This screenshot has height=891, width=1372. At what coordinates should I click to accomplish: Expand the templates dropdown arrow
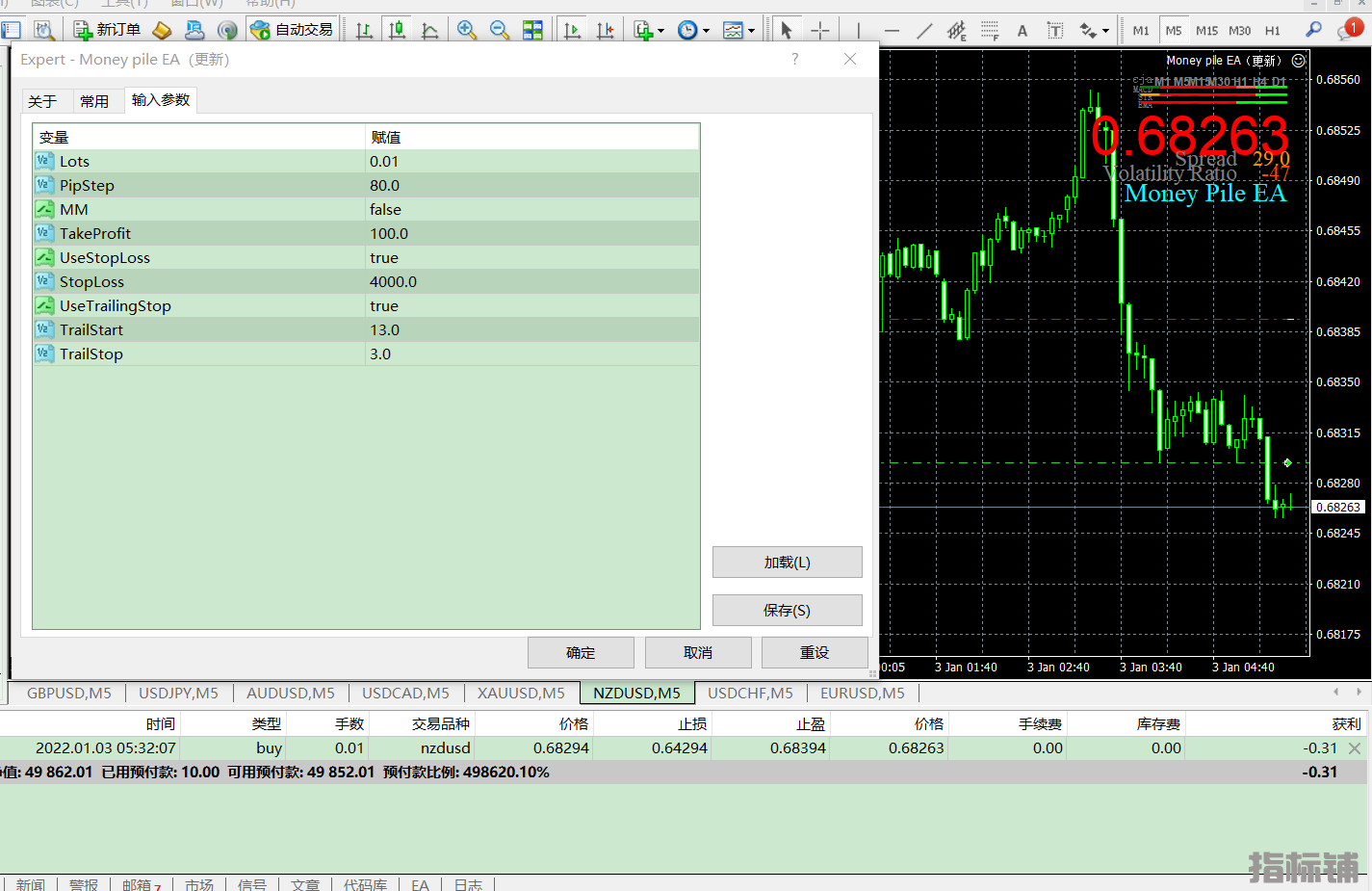click(x=751, y=31)
